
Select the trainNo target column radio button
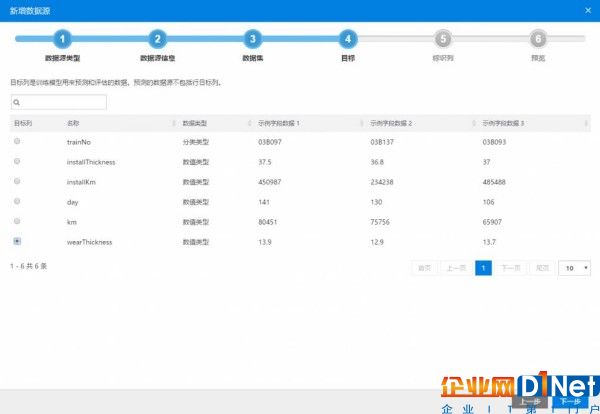[x=17, y=141]
